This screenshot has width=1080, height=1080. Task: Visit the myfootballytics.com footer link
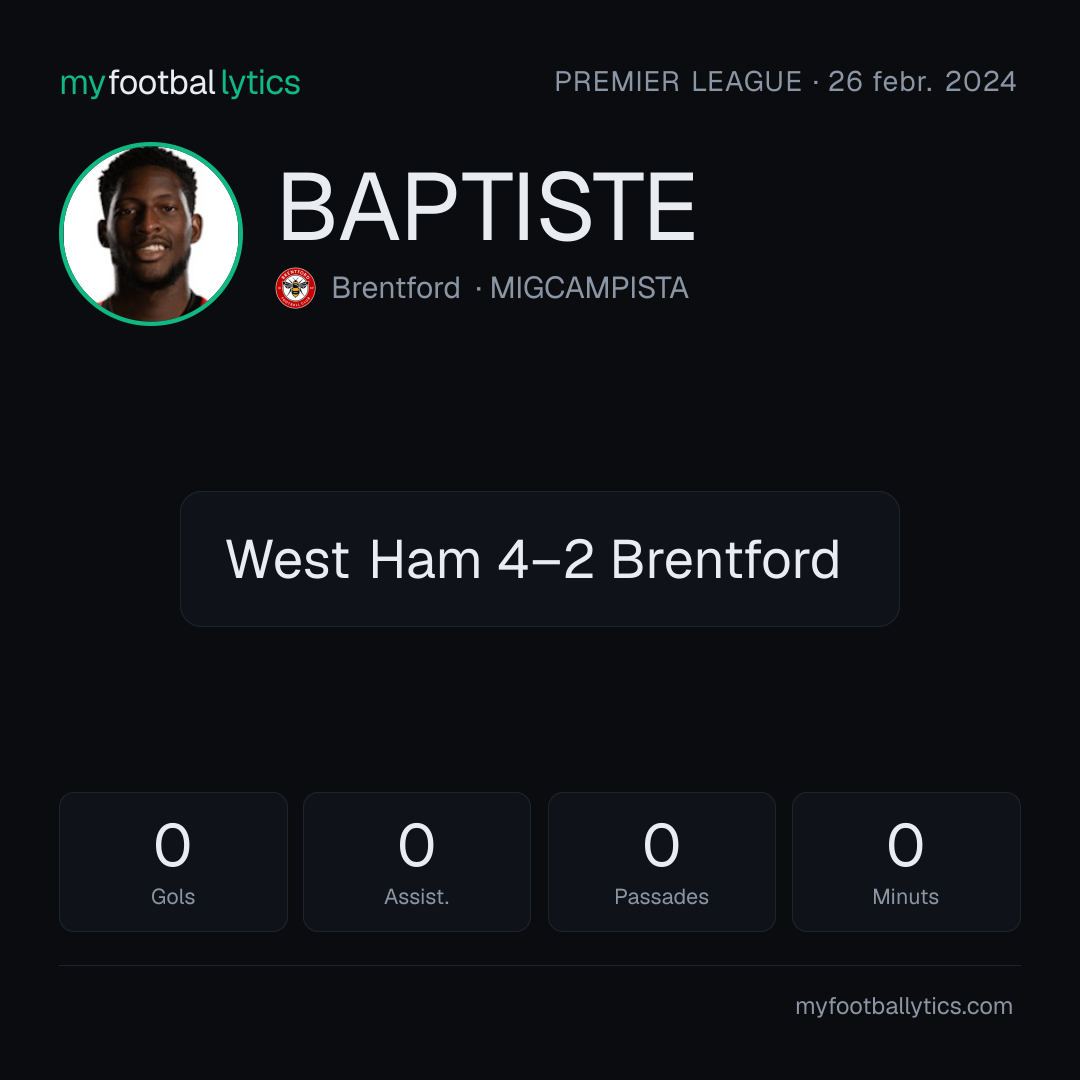(x=904, y=1006)
